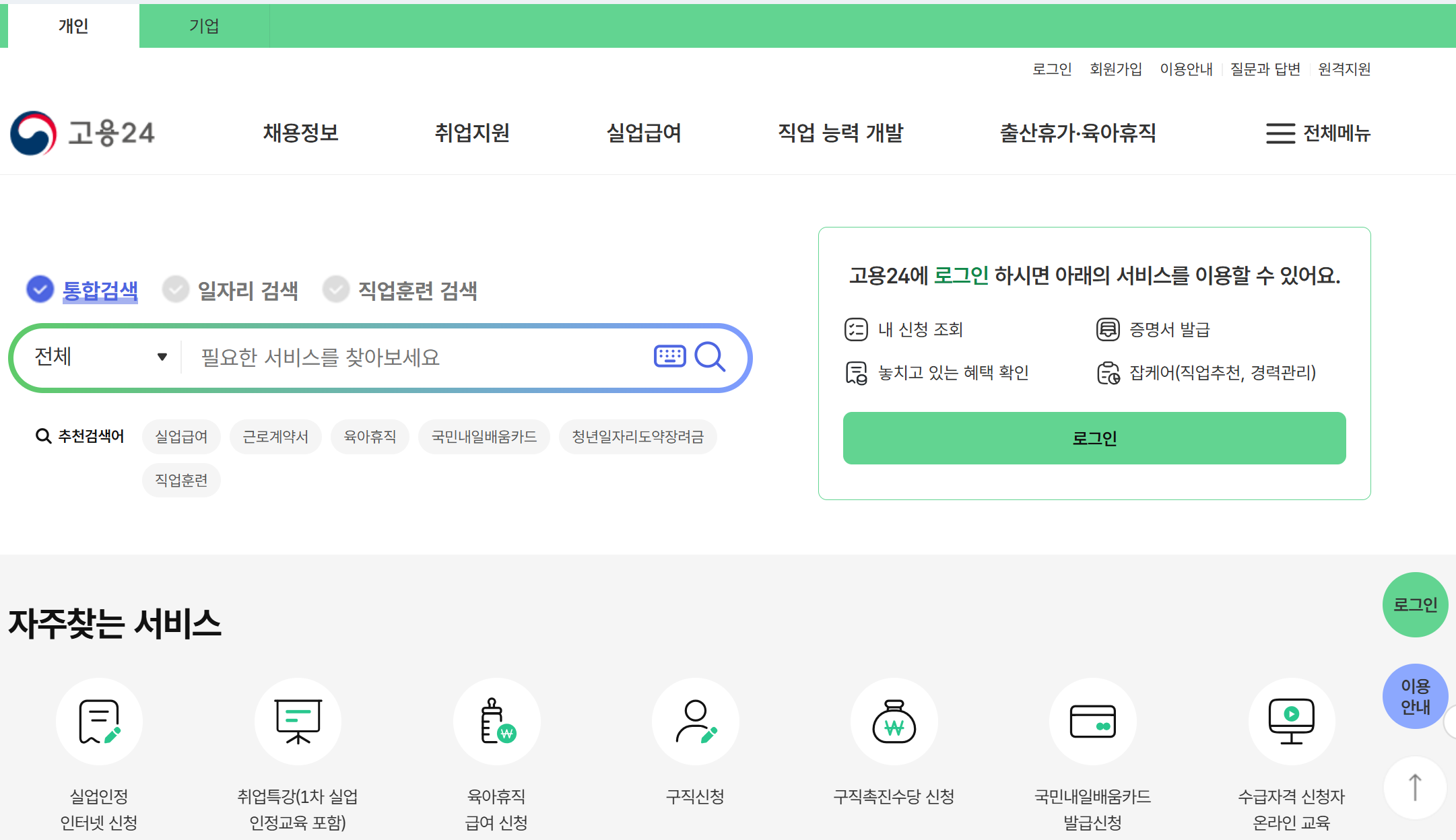Open 수급자격 신청자 온라인 교육 monitor icon
The image size is (1456, 840).
1292,721
